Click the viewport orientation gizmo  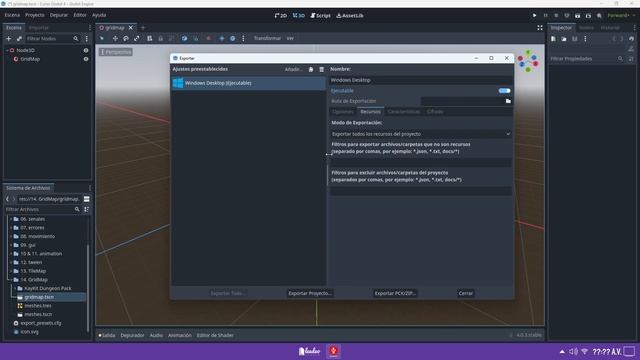coord(528,61)
